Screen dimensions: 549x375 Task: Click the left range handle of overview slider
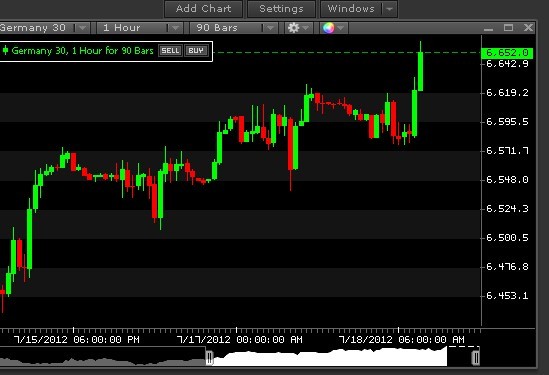(209, 357)
